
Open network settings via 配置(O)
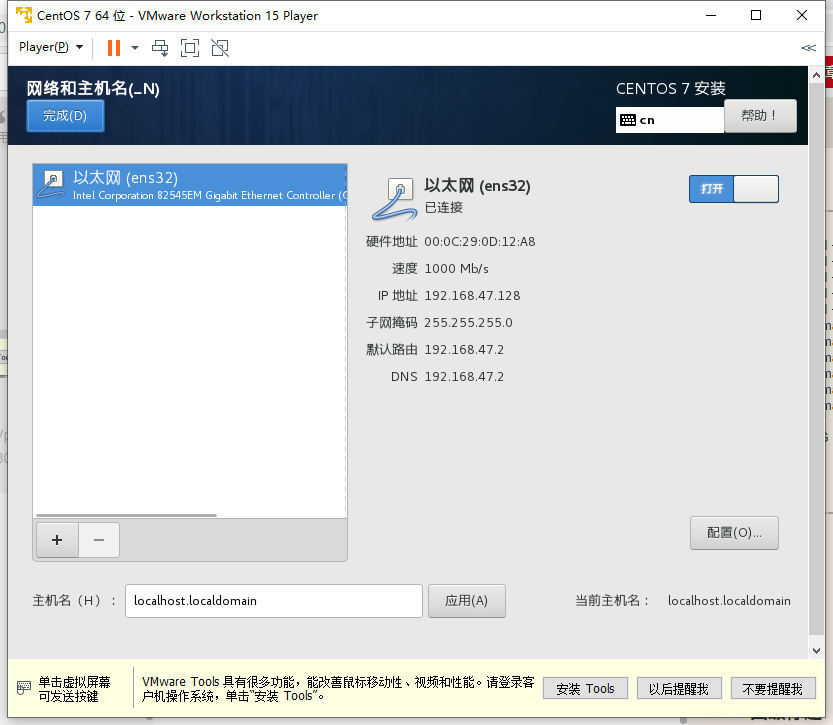[x=734, y=533]
